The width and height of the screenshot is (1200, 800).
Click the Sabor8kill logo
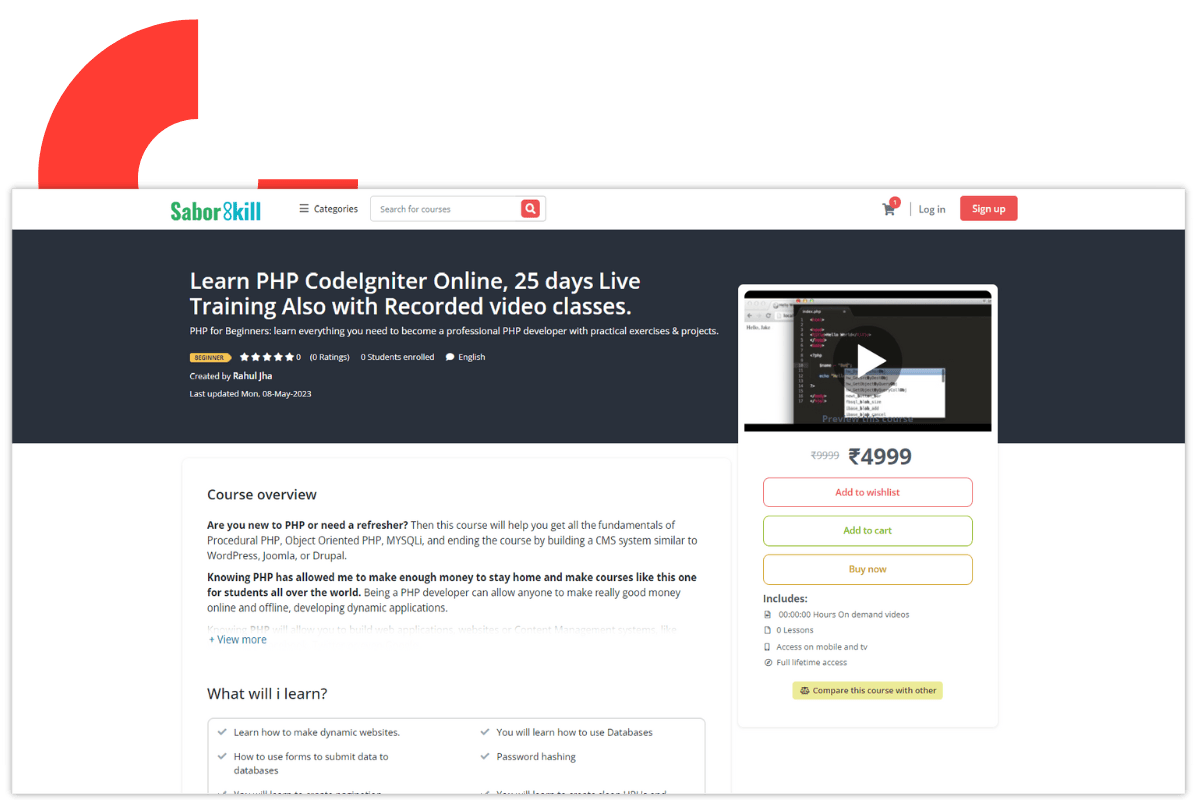215,210
